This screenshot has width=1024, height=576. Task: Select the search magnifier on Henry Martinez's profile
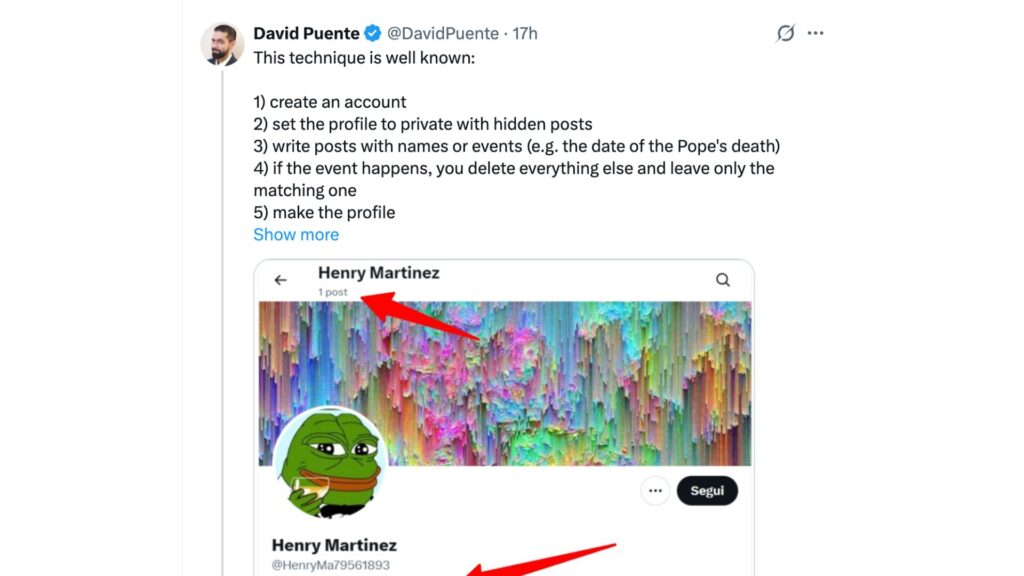pyautogui.click(x=723, y=280)
